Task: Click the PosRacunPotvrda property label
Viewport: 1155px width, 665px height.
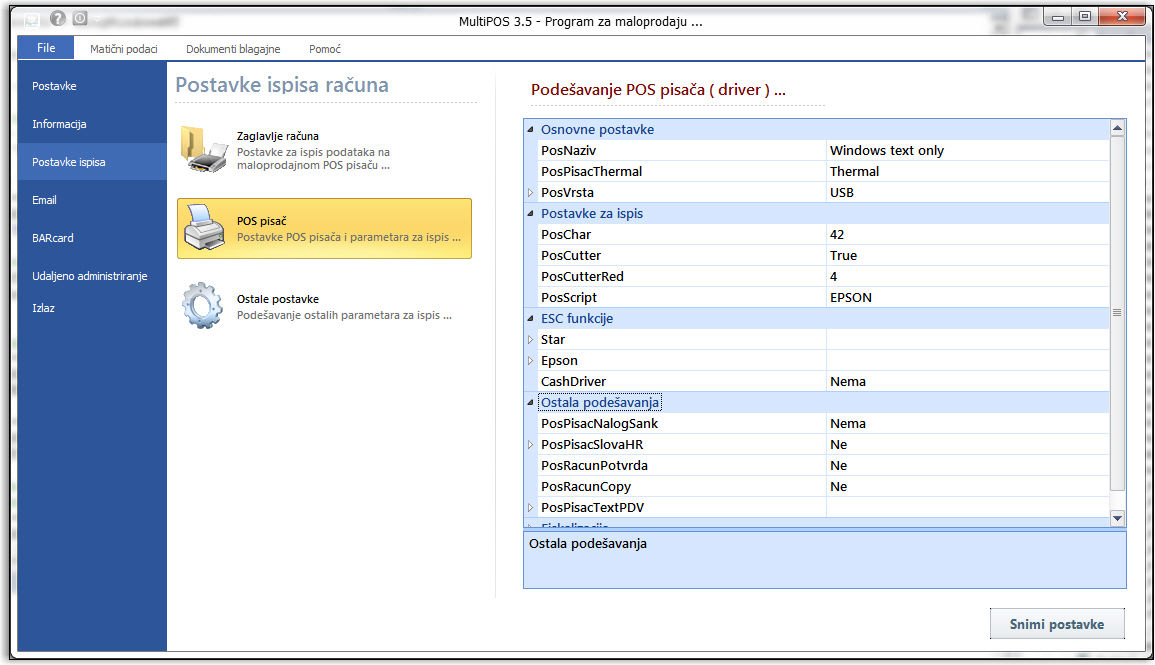Action: (x=594, y=465)
